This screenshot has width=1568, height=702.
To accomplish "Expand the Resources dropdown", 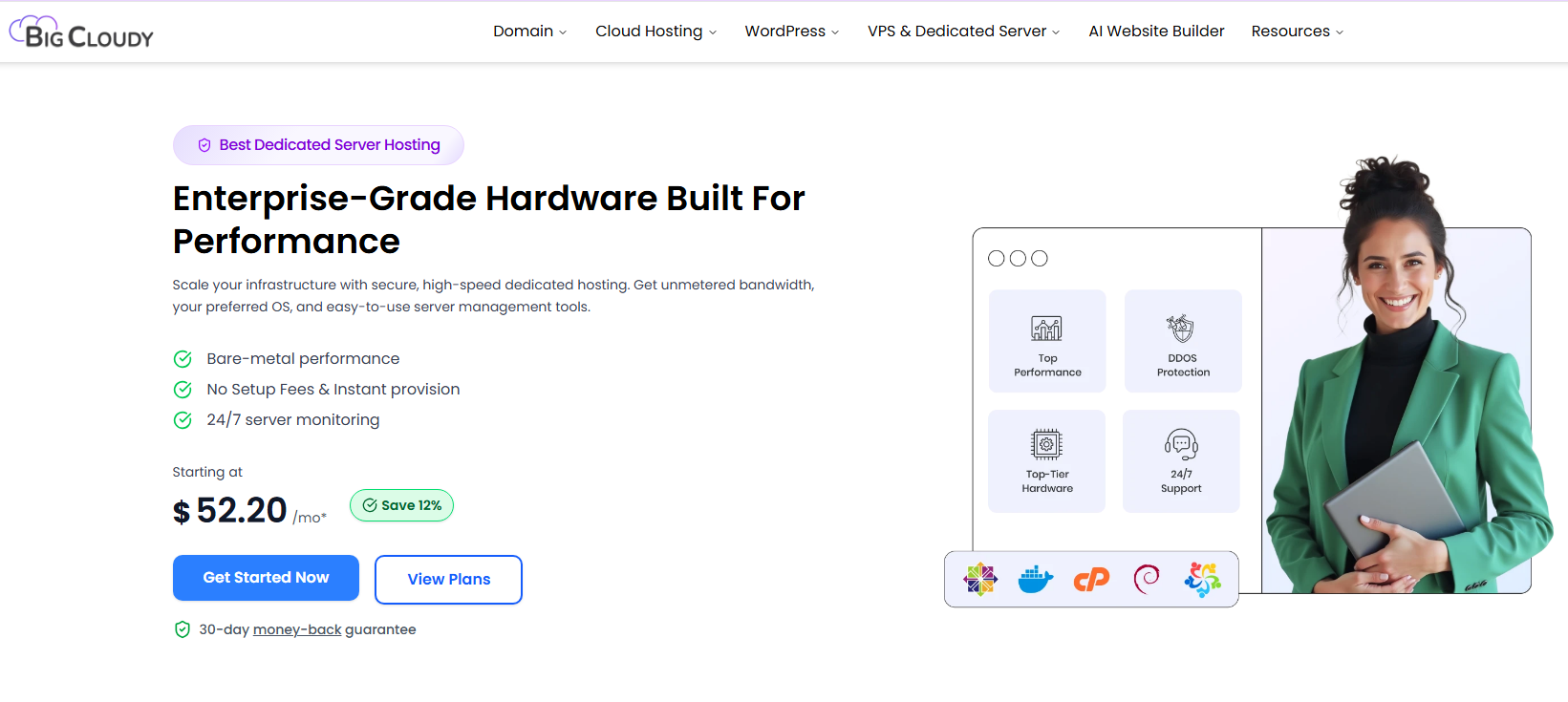I will click(x=1298, y=32).
